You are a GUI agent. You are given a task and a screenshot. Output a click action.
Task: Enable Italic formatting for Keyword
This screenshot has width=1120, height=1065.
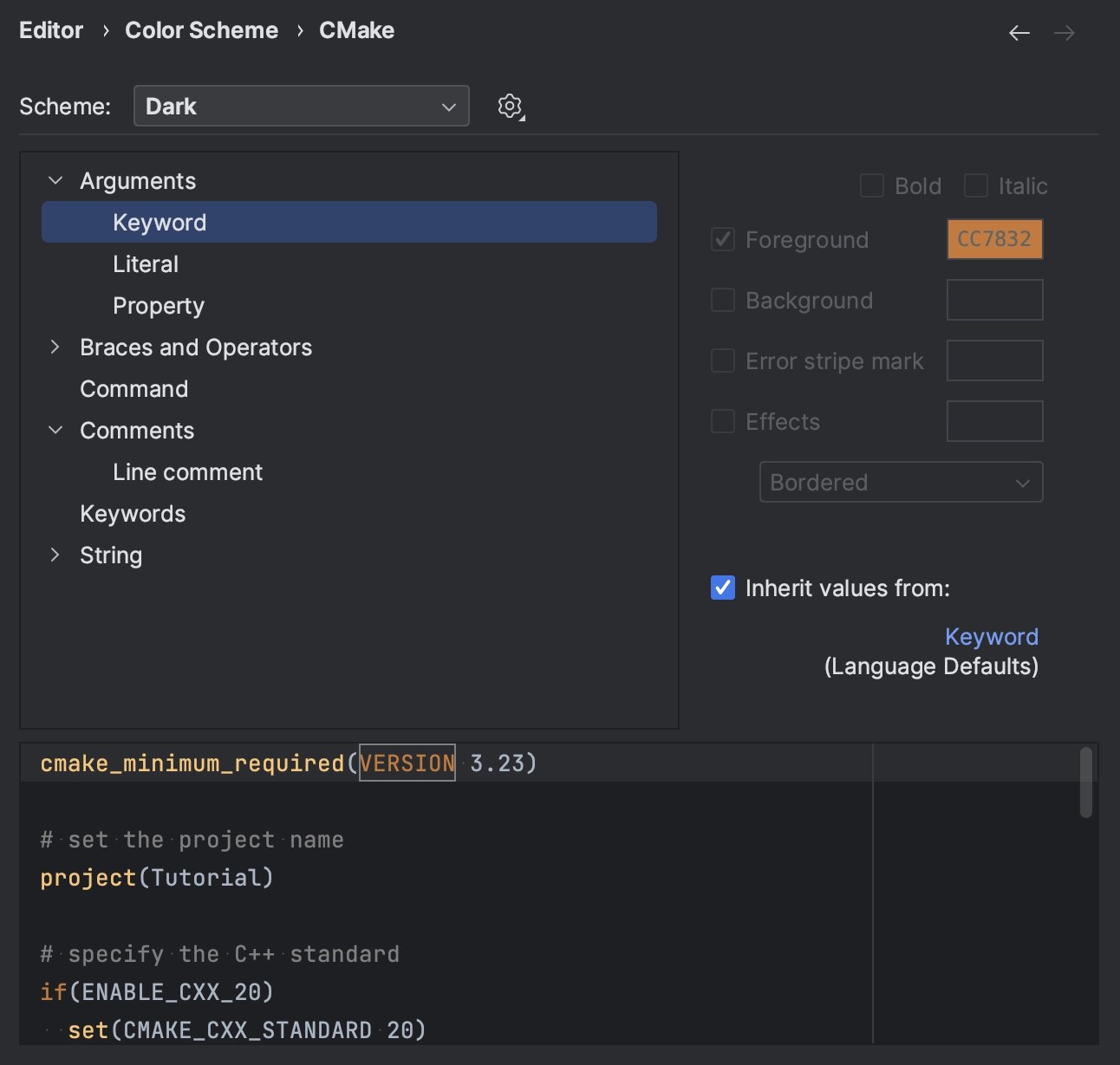(x=975, y=185)
